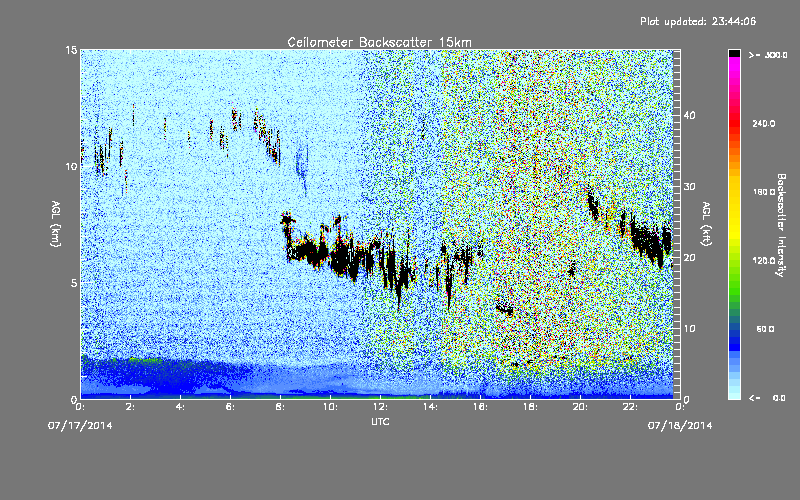This screenshot has height=500, width=800.
Task: Click the "120.0" colorbar label
Action: (764, 260)
